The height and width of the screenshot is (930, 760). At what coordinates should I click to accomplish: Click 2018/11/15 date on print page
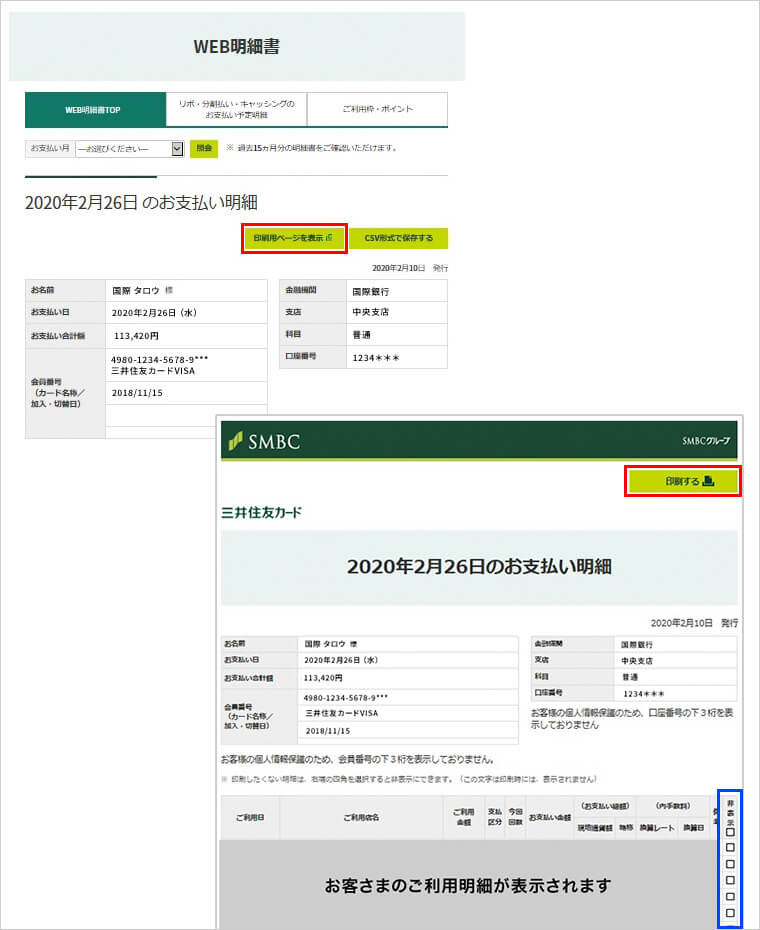(327, 731)
